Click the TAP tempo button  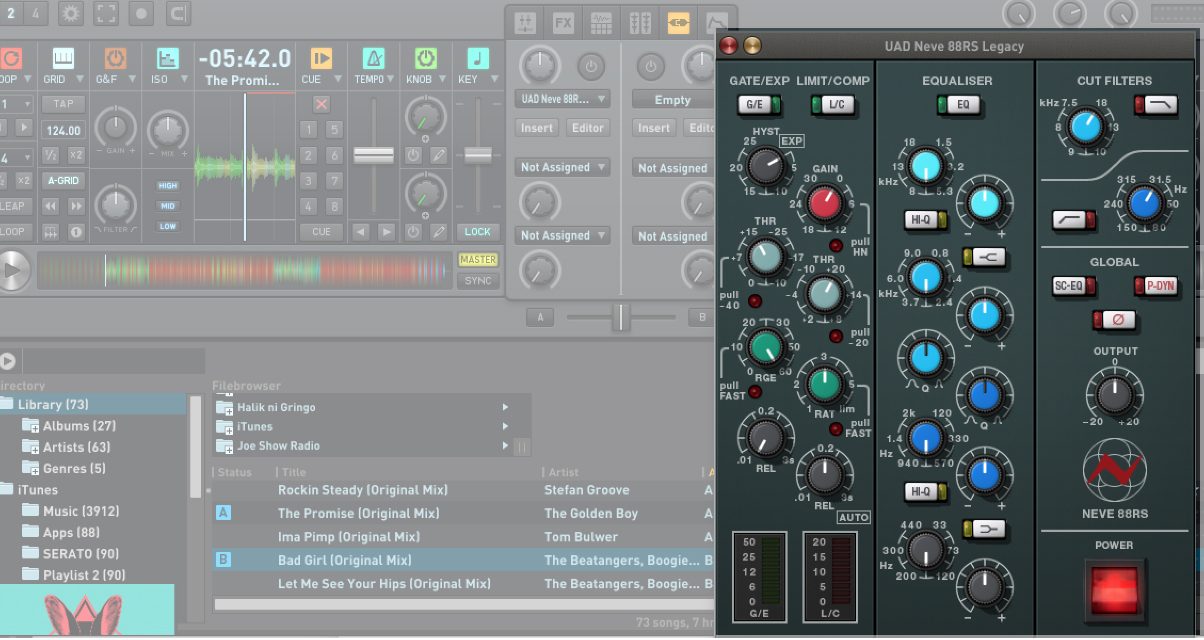[x=63, y=104]
